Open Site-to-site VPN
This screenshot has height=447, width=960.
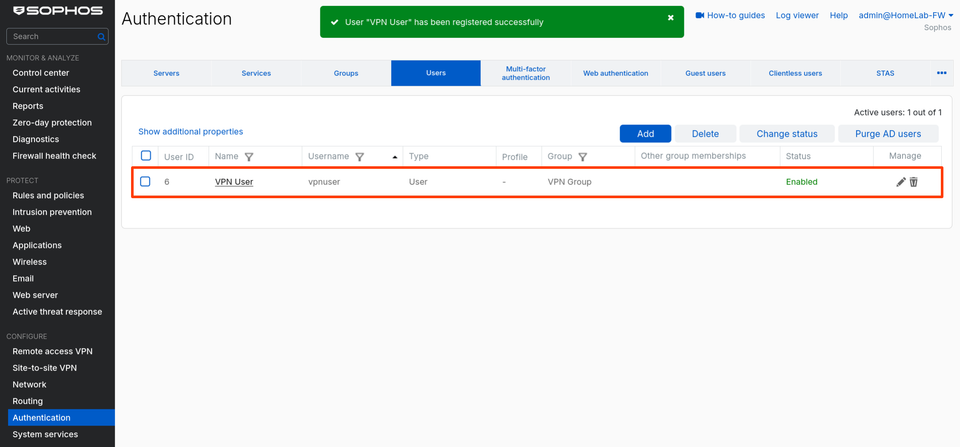(x=45, y=368)
